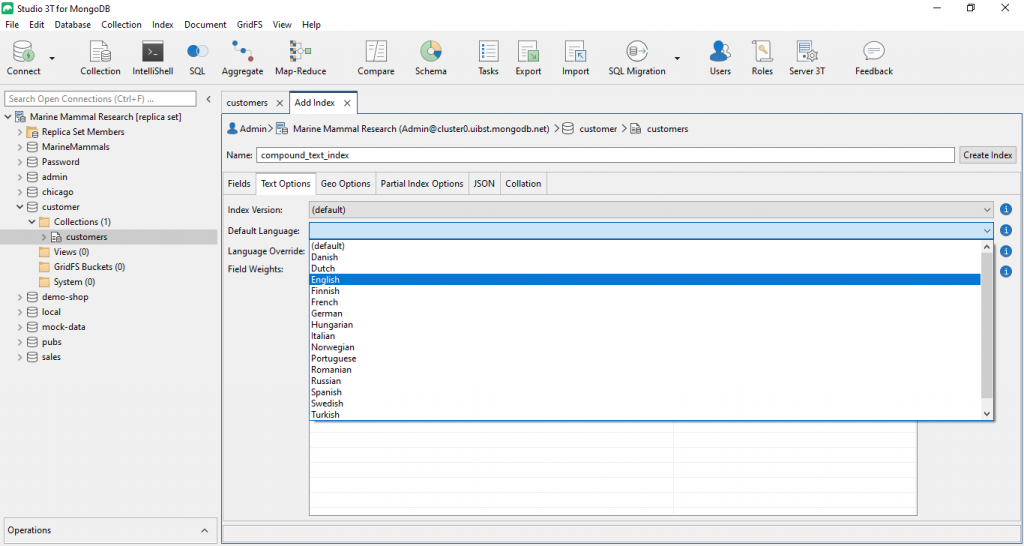Expand the Operations panel

pyautogui.click(x=204, y=530)
